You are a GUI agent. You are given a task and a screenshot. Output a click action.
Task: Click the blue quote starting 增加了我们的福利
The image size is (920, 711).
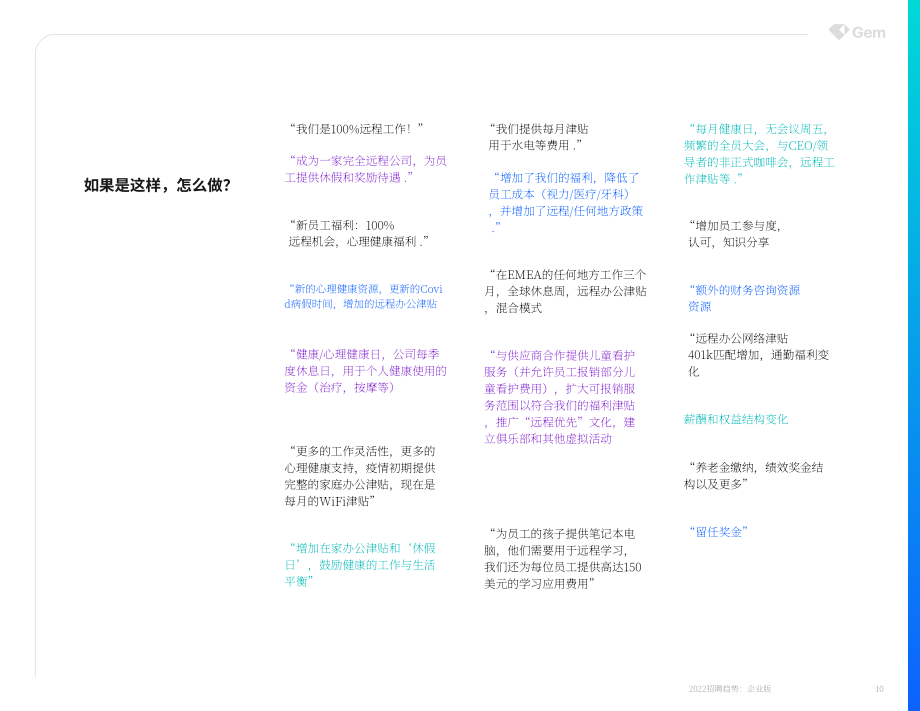point(566,202)
